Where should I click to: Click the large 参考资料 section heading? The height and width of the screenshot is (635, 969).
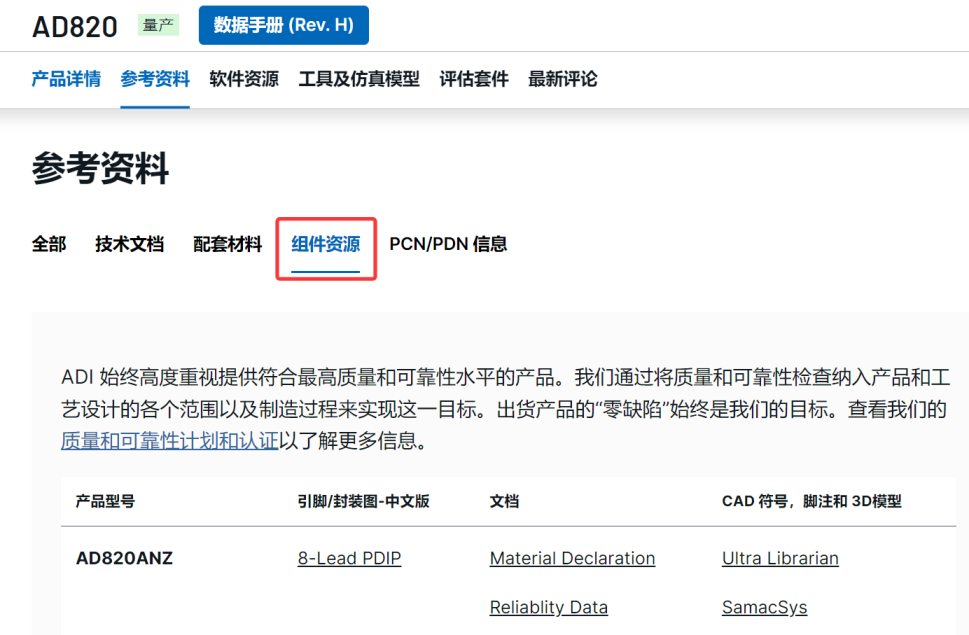(100, 168)
